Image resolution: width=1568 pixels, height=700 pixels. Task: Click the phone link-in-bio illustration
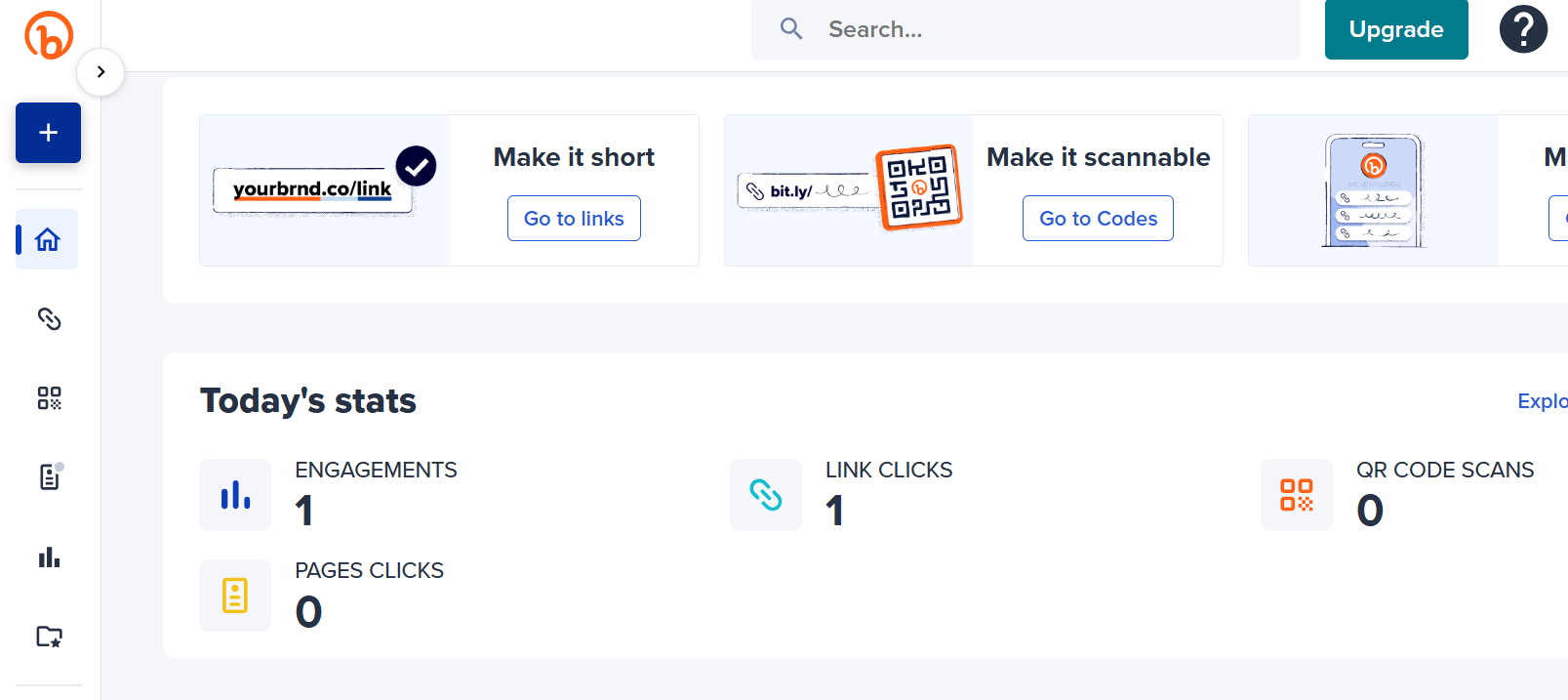[1373, 189]
